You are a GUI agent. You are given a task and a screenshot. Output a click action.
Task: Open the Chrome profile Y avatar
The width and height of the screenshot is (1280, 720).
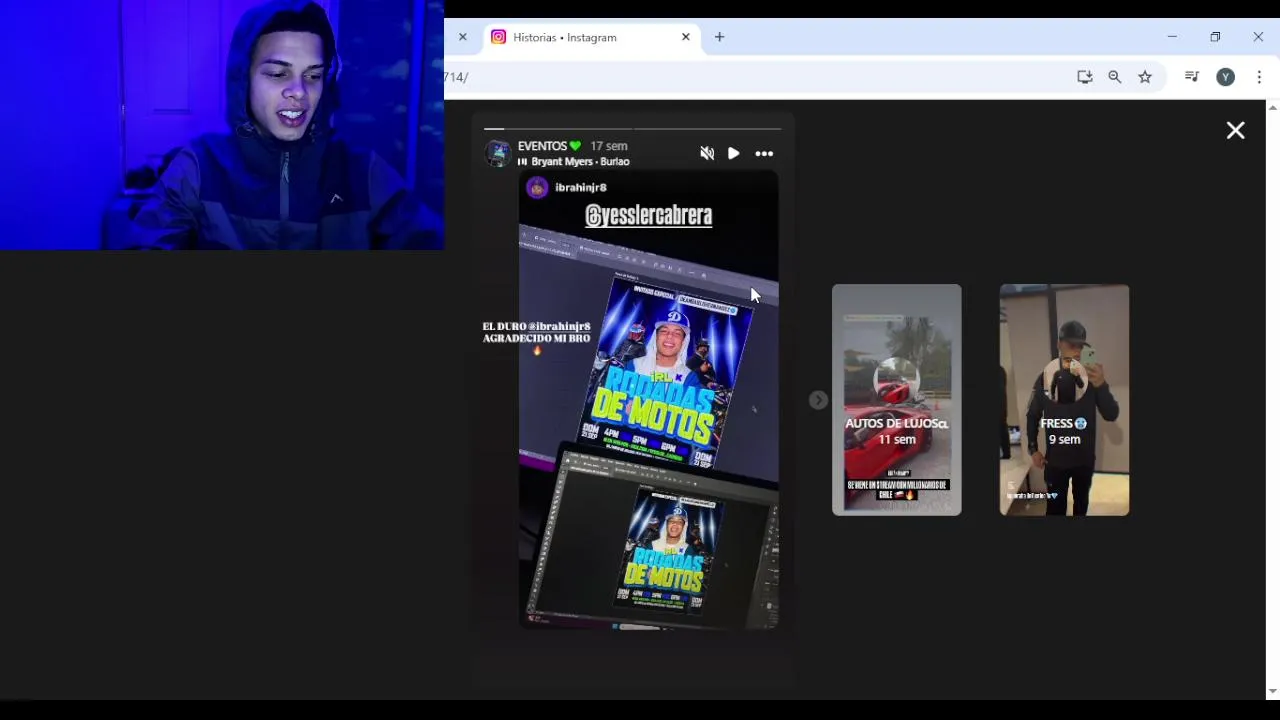(1226, 77)
